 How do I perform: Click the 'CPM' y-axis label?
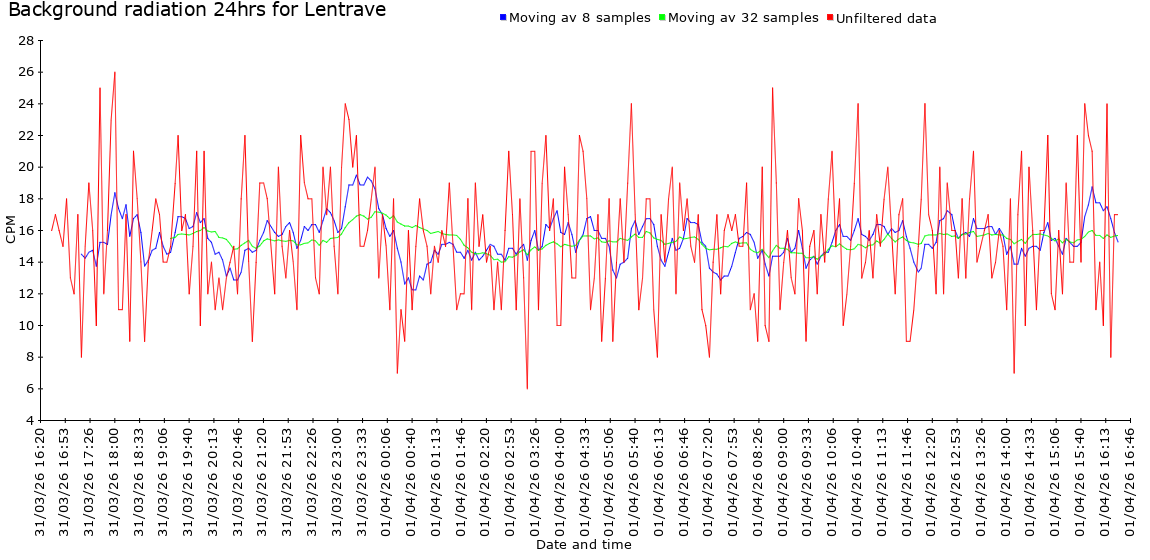[11, 229]
